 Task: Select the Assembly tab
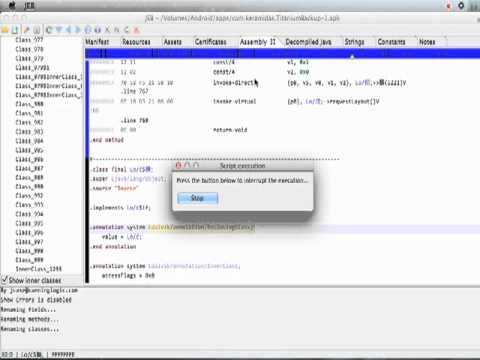[x=258, y=42]
